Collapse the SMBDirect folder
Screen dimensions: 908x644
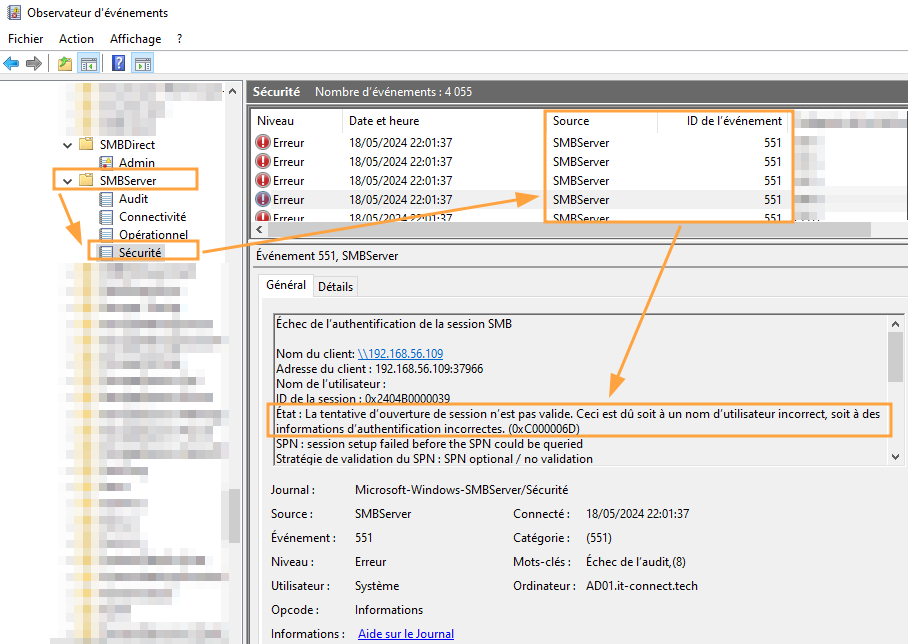pyautogui.click(x=68, y=145)
